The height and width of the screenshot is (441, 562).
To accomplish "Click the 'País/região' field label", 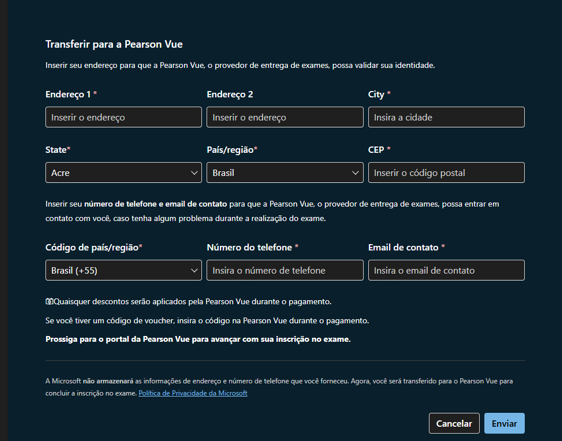I will (230, 150).
